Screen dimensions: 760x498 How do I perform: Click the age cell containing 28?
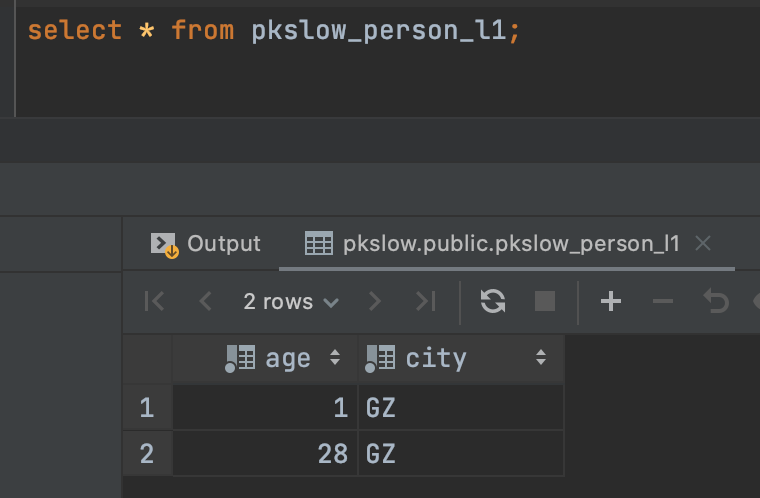(265, 453)
